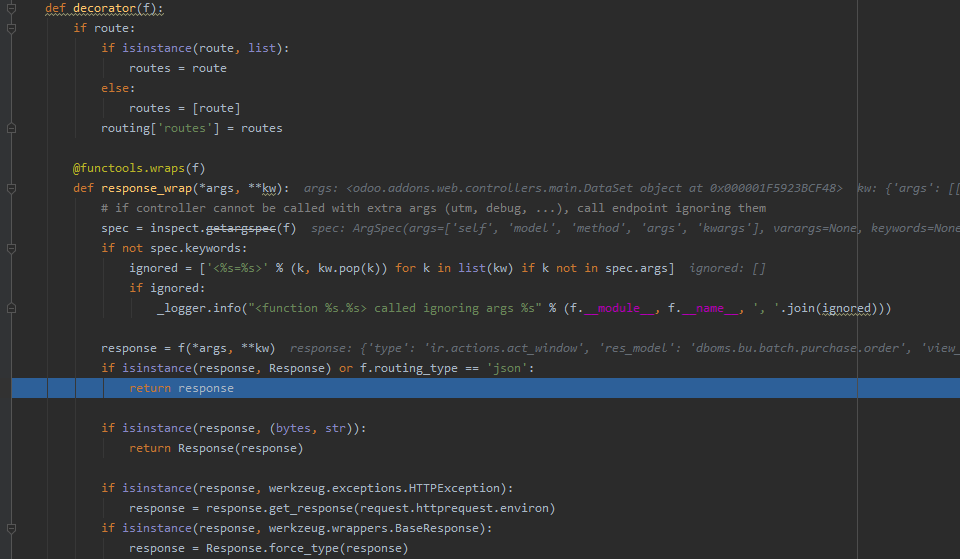Click fold end marker beside _logger.info line
960x559 pixels.
[11, 308]
